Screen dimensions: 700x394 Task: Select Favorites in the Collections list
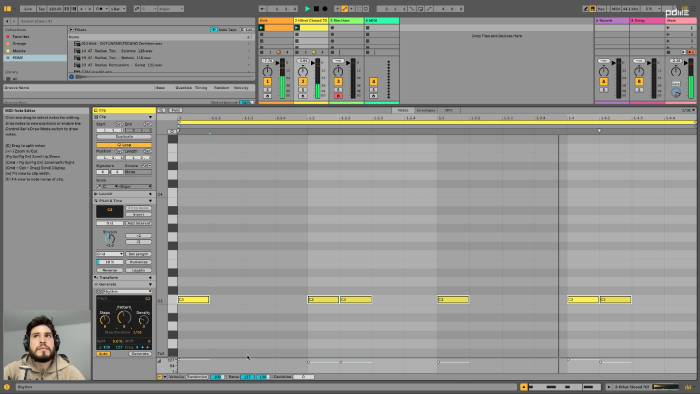[21, 37]
